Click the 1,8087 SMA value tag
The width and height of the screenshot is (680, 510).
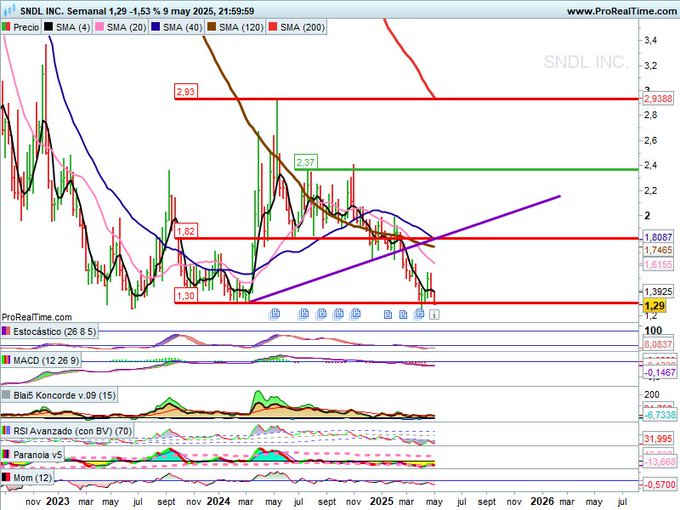[x=658, y=237]
